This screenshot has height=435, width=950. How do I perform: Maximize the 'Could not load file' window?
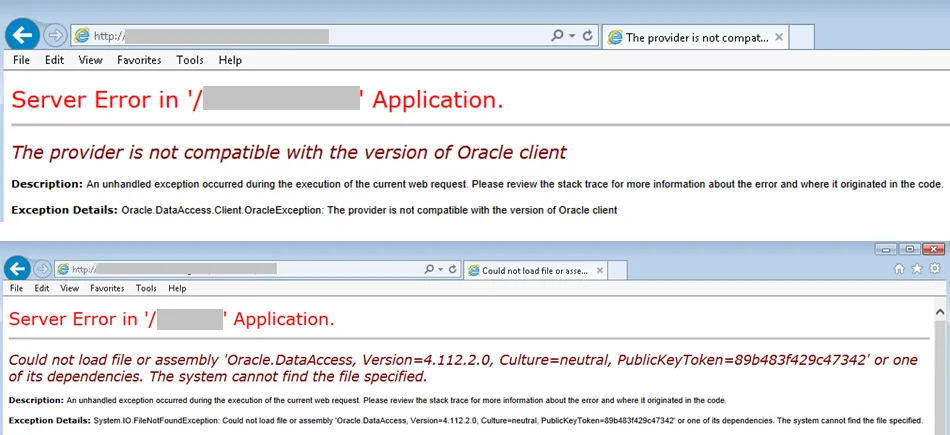point(910,249)
